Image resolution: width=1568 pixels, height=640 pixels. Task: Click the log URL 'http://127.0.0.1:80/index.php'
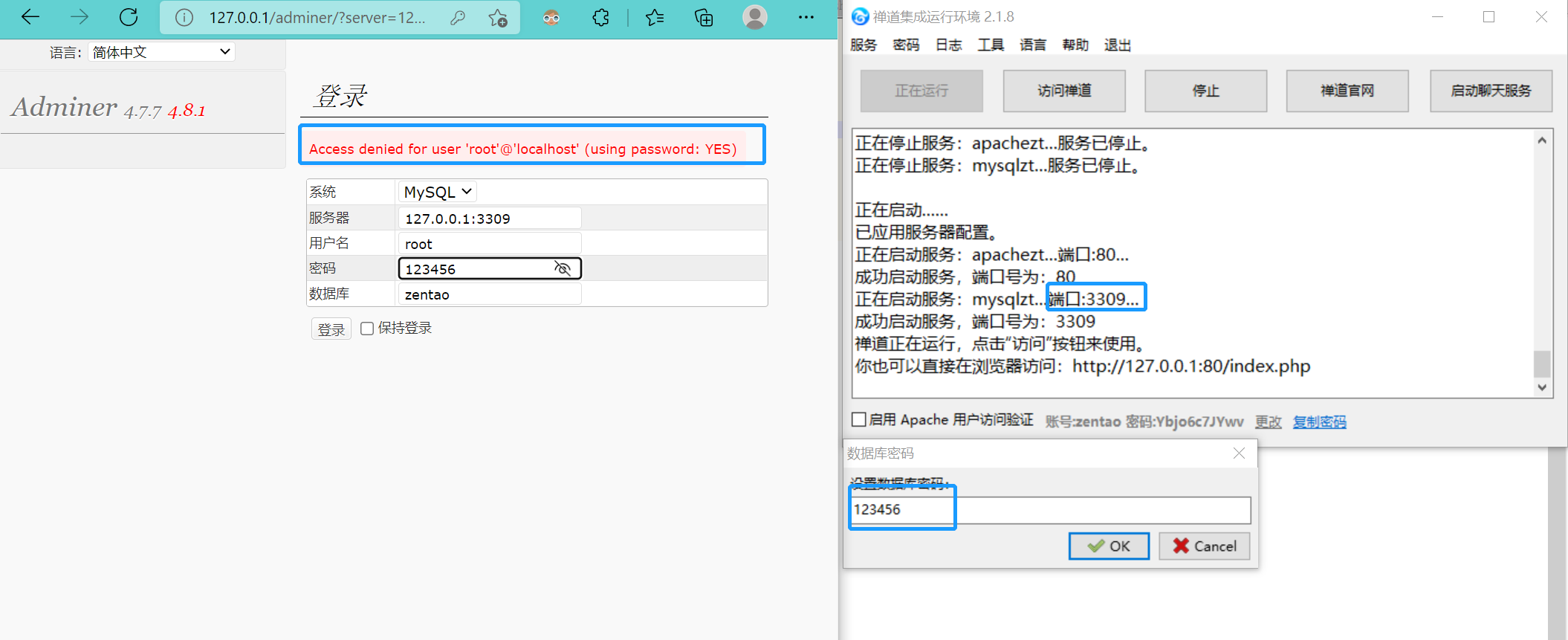click(1191, 366)
